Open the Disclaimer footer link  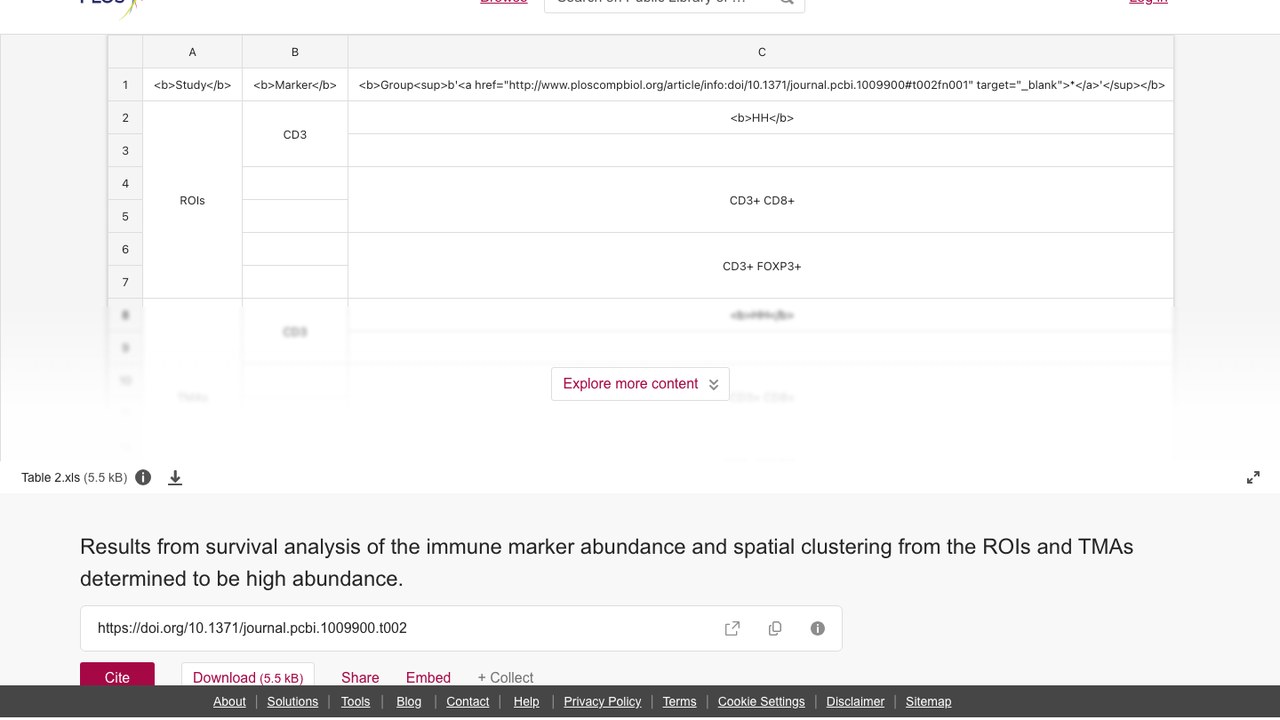855,702
